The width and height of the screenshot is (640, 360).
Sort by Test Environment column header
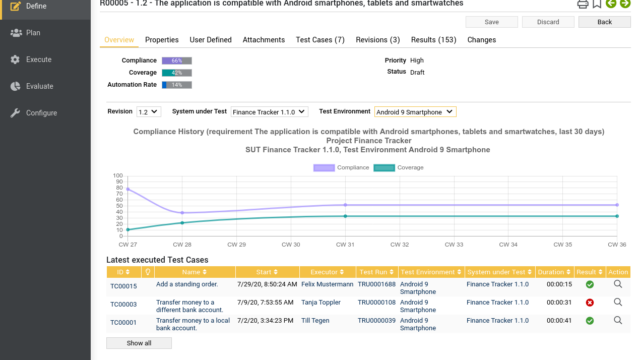[x=431, y=272]
